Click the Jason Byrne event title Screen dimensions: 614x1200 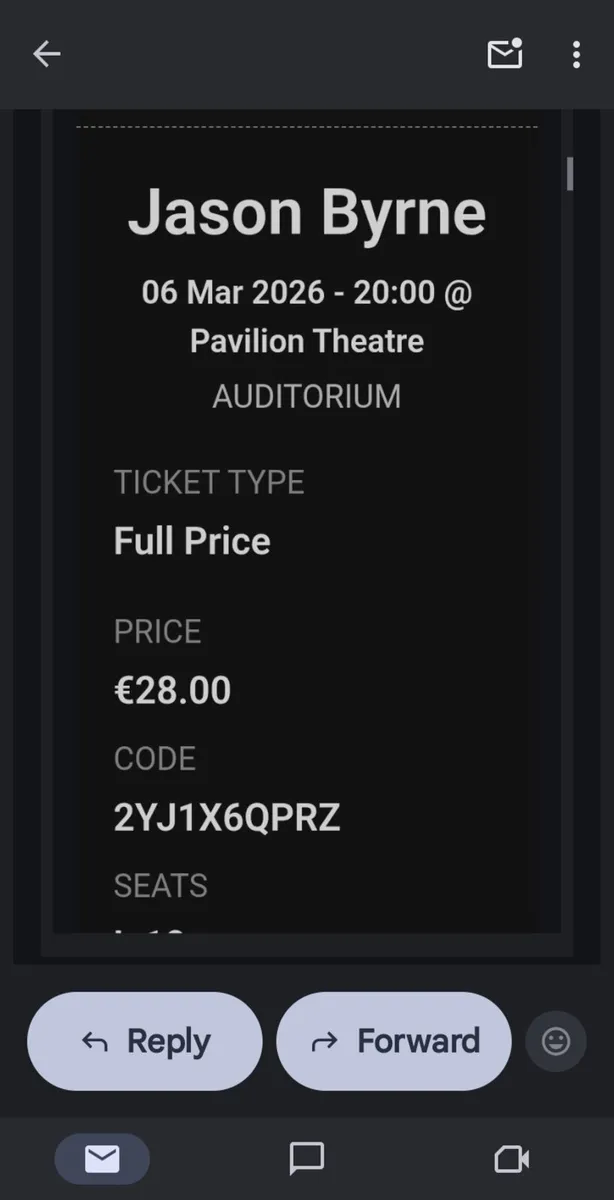[307, 211]
